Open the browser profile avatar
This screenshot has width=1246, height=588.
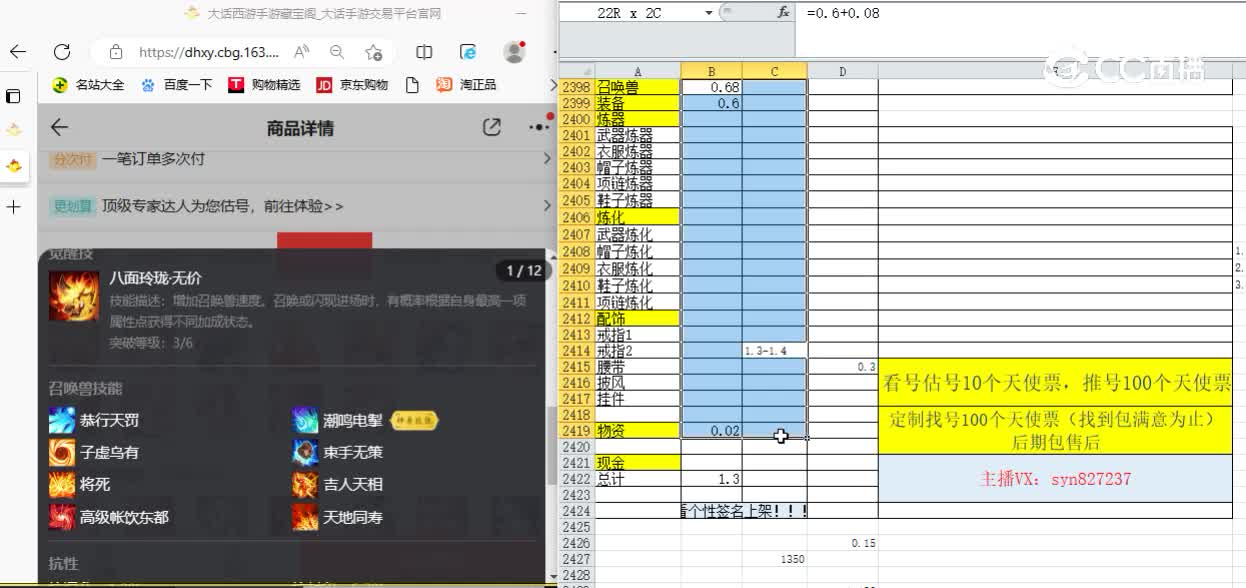coord(514,52)
